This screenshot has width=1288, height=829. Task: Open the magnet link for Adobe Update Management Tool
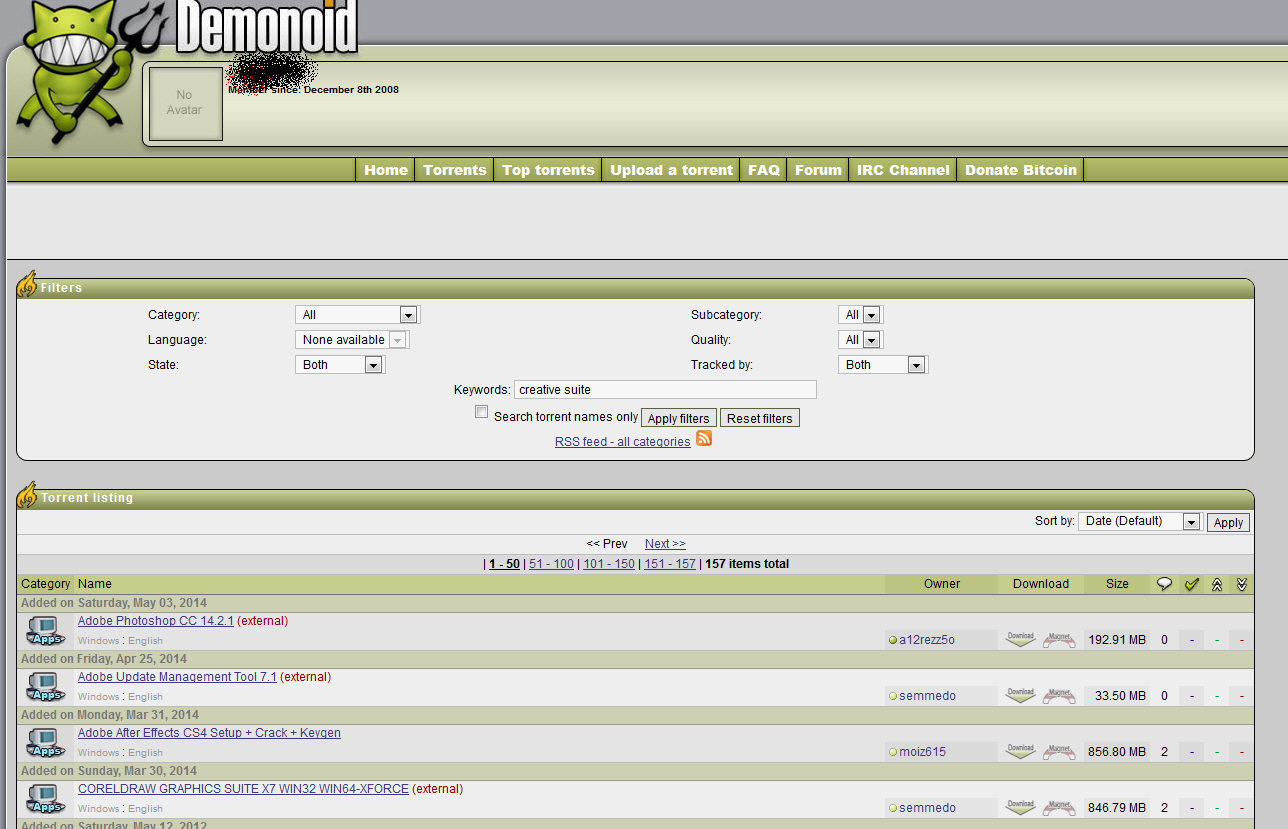click(1059, 695)
